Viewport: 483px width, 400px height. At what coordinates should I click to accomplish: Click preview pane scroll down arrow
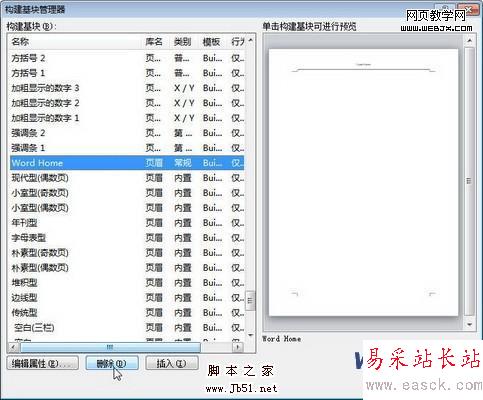pos(469,324)
